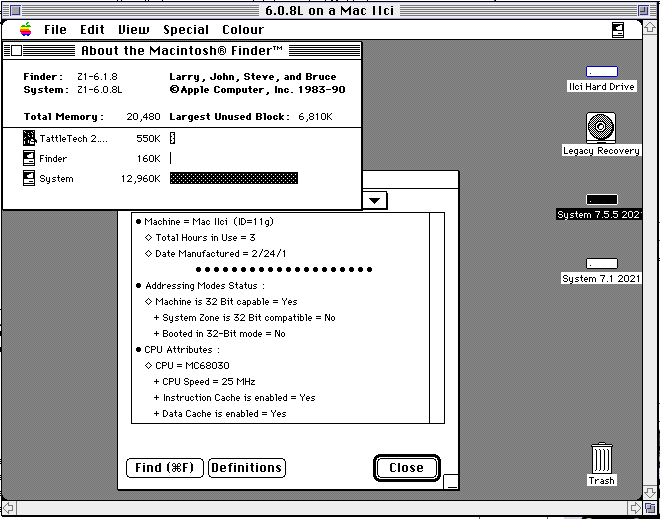Click the 'CPU Attributes :' heading
The image size is (660, 519).
click(x=178, y=349)
